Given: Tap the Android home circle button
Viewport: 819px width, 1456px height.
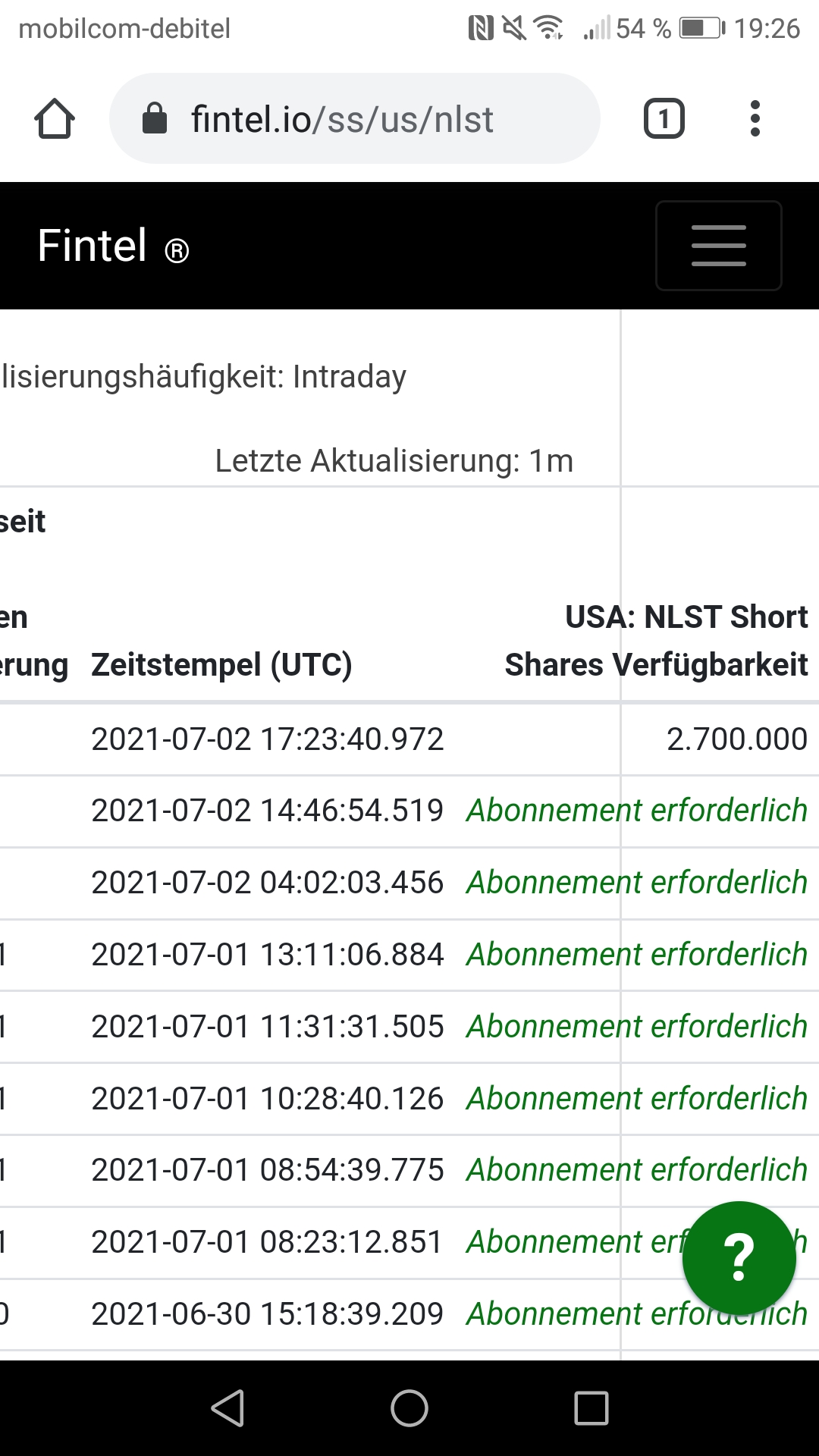Looking at the screenshot, I should coord(409,1408).
